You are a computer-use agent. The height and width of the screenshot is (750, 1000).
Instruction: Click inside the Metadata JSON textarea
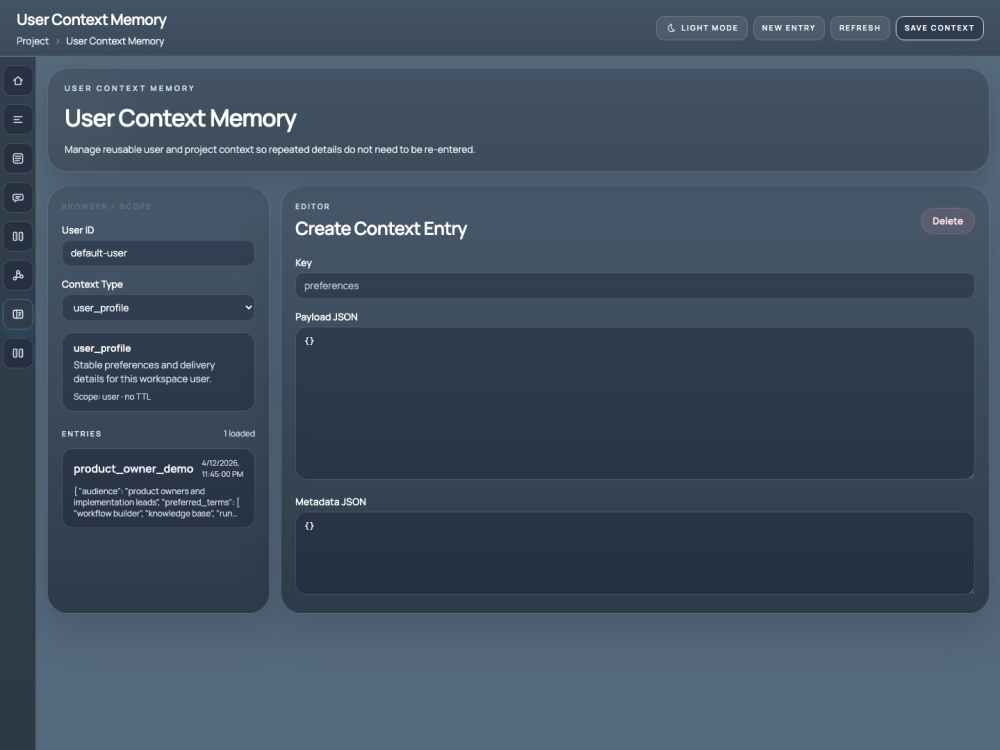(x=635, y=553)
